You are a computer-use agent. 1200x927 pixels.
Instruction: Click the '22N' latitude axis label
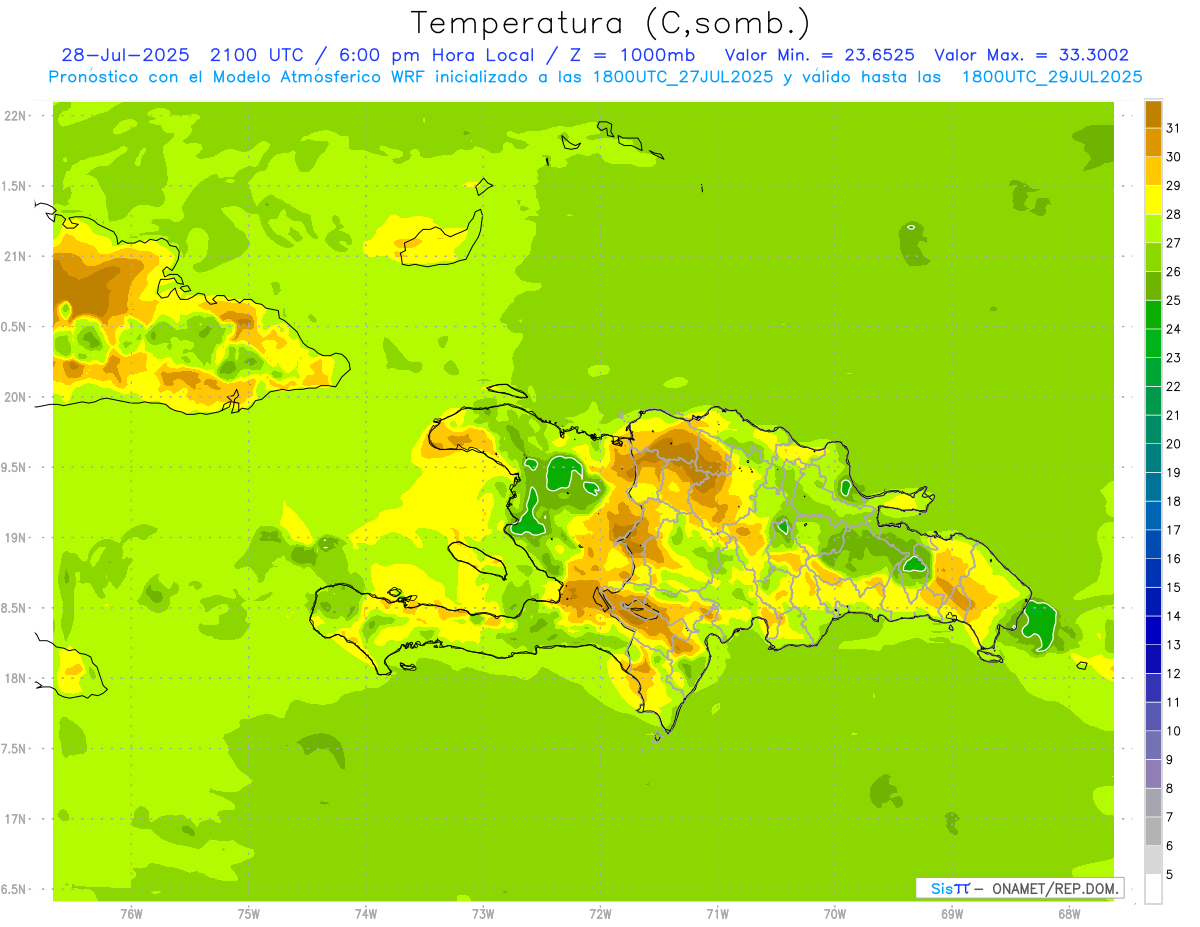[15, 116]
